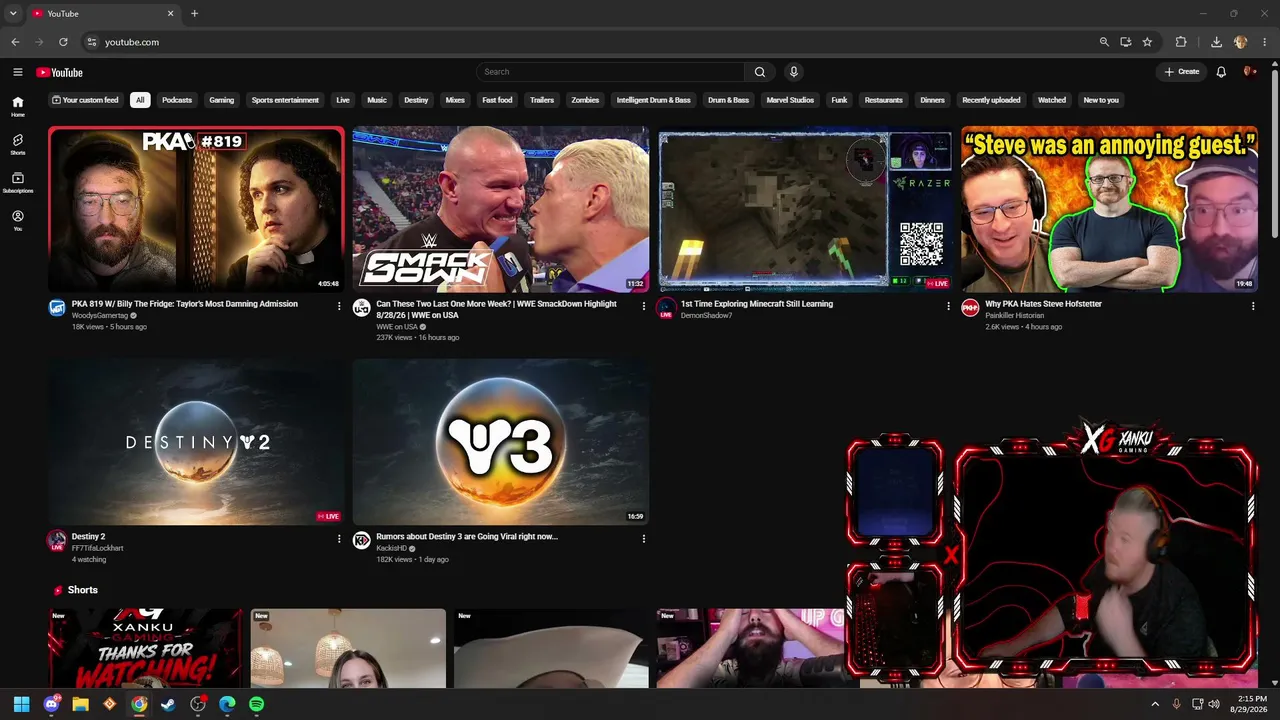
Task: Open options for Minecraft live stream
Action: point(948,306)
